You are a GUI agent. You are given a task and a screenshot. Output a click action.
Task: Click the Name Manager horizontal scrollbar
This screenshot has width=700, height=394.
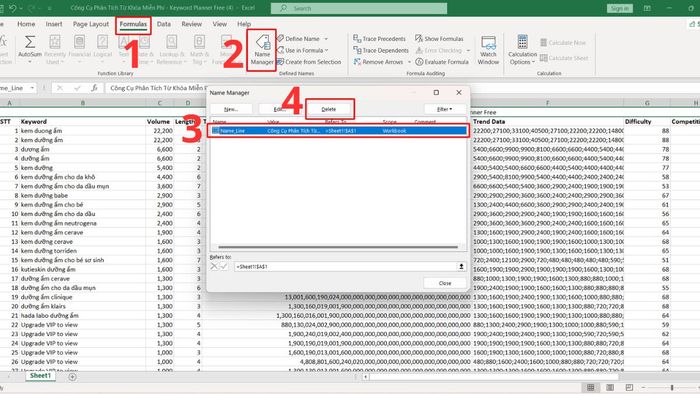tap(338, 247)
